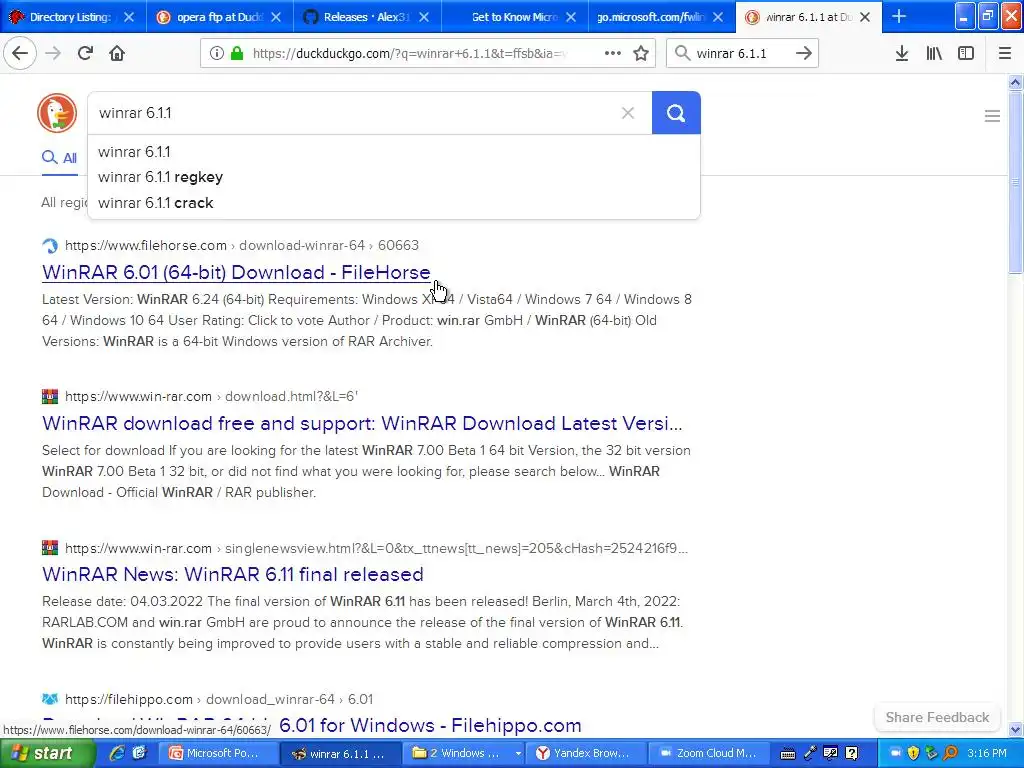Click the orange magnifier tray icon
The width and height of the screenshot is (1024, 768).
tap(950, 754)
